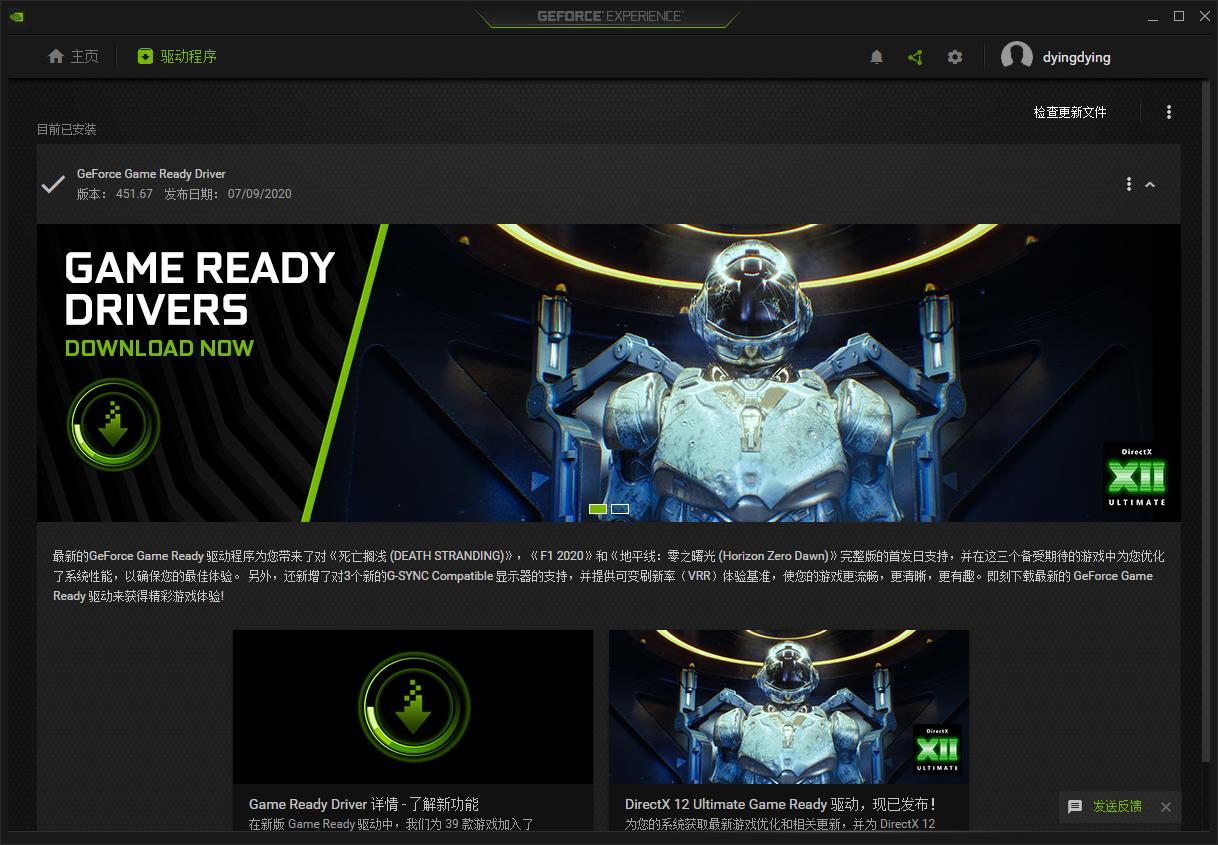This screenshot has width=1218, height=845.
Task: Open the more options menu beside 检查更新文件
Action: [1169, 112]
